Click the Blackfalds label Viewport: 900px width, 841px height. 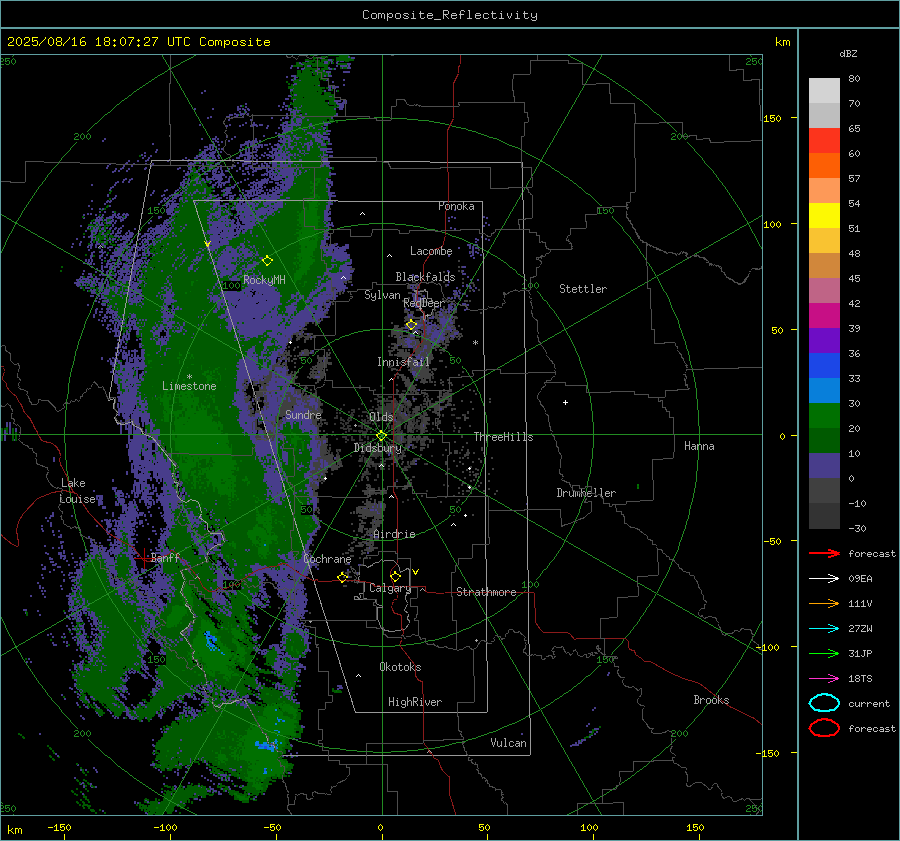tap(425, 277)
